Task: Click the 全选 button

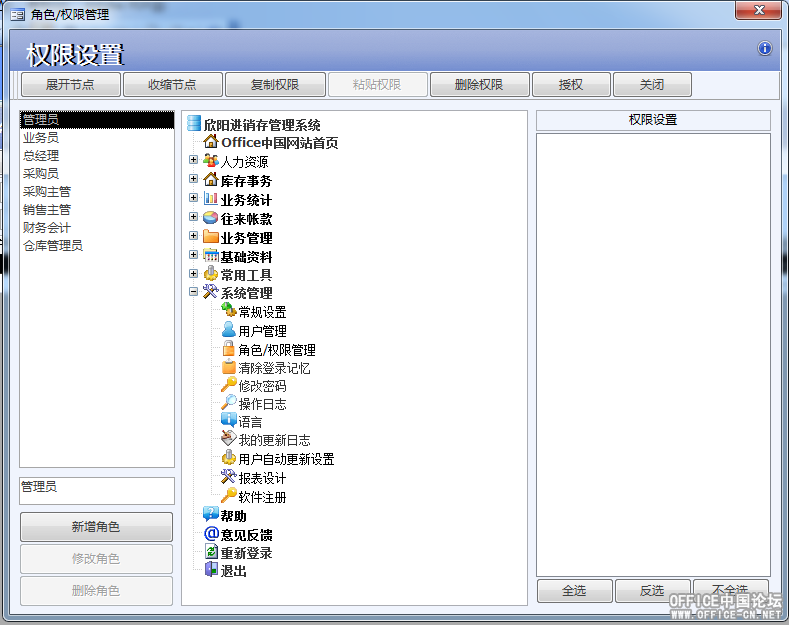Action: coord(575,591)
